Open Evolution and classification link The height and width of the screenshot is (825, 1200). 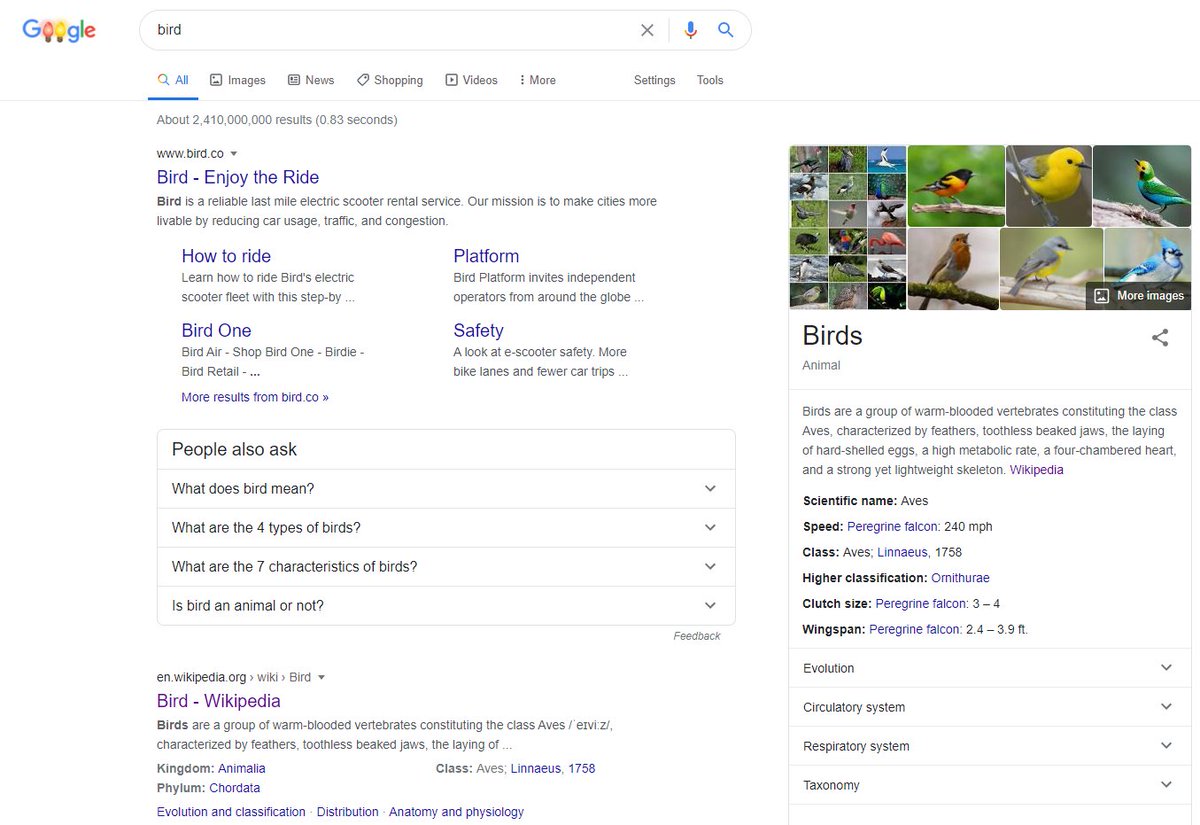231,812
